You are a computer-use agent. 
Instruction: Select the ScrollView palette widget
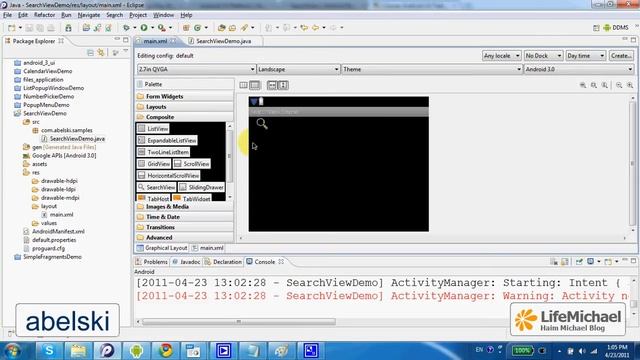192,164
